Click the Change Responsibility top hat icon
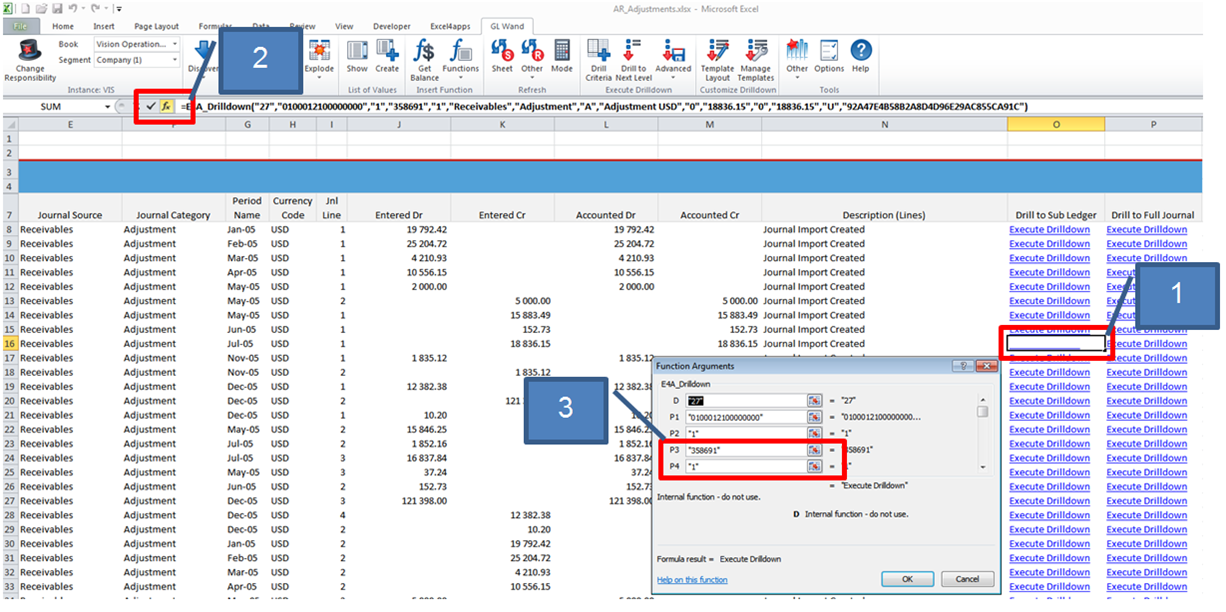The image size is (1226, 612). 30,50
